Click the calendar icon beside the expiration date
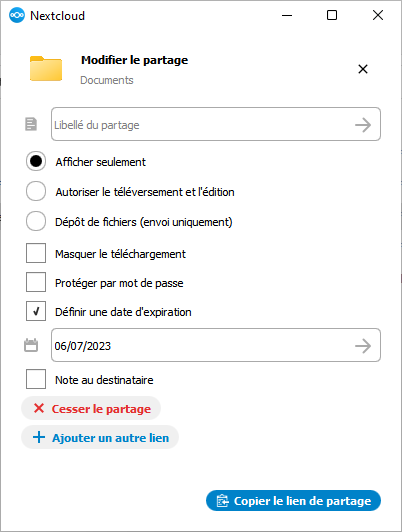Screen dimensions: 402x532 pos(31,345)
